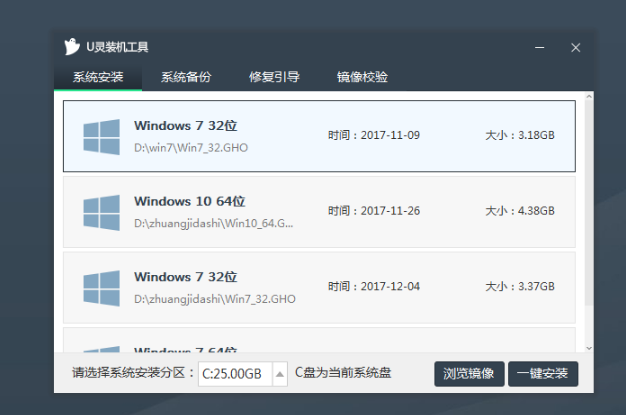The height and width of the screenshot is (415, 626).
Task: Minimize the U灵装机工具 window
Action: click(540, 47)
